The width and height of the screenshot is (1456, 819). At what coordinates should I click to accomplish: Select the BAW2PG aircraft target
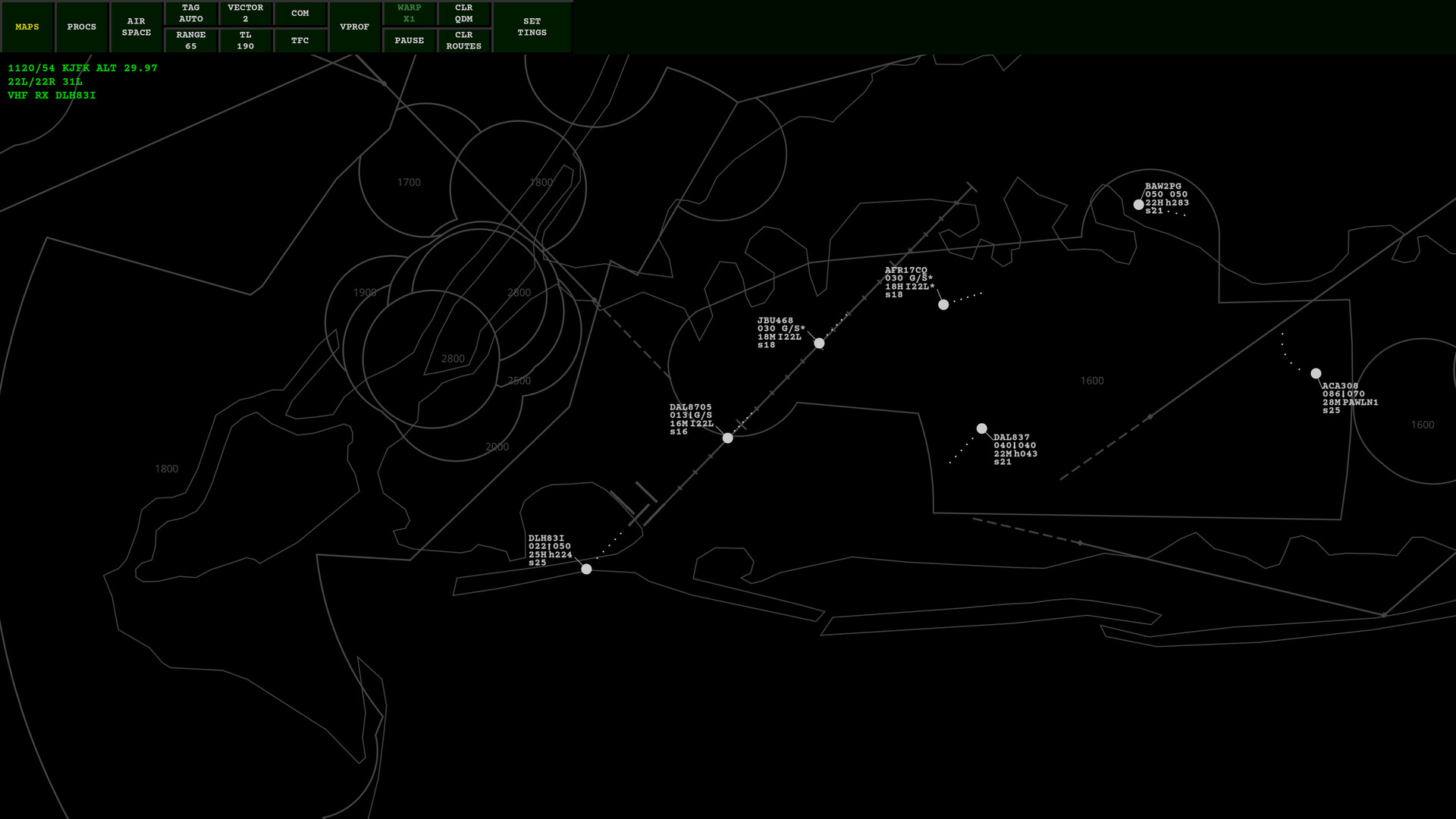point(1138,204)
